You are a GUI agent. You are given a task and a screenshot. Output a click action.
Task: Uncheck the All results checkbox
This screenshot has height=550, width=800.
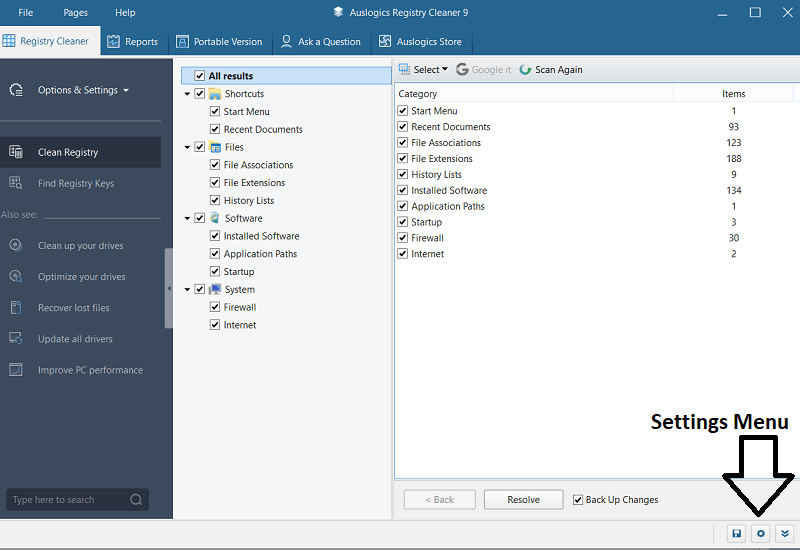[200, 76]
